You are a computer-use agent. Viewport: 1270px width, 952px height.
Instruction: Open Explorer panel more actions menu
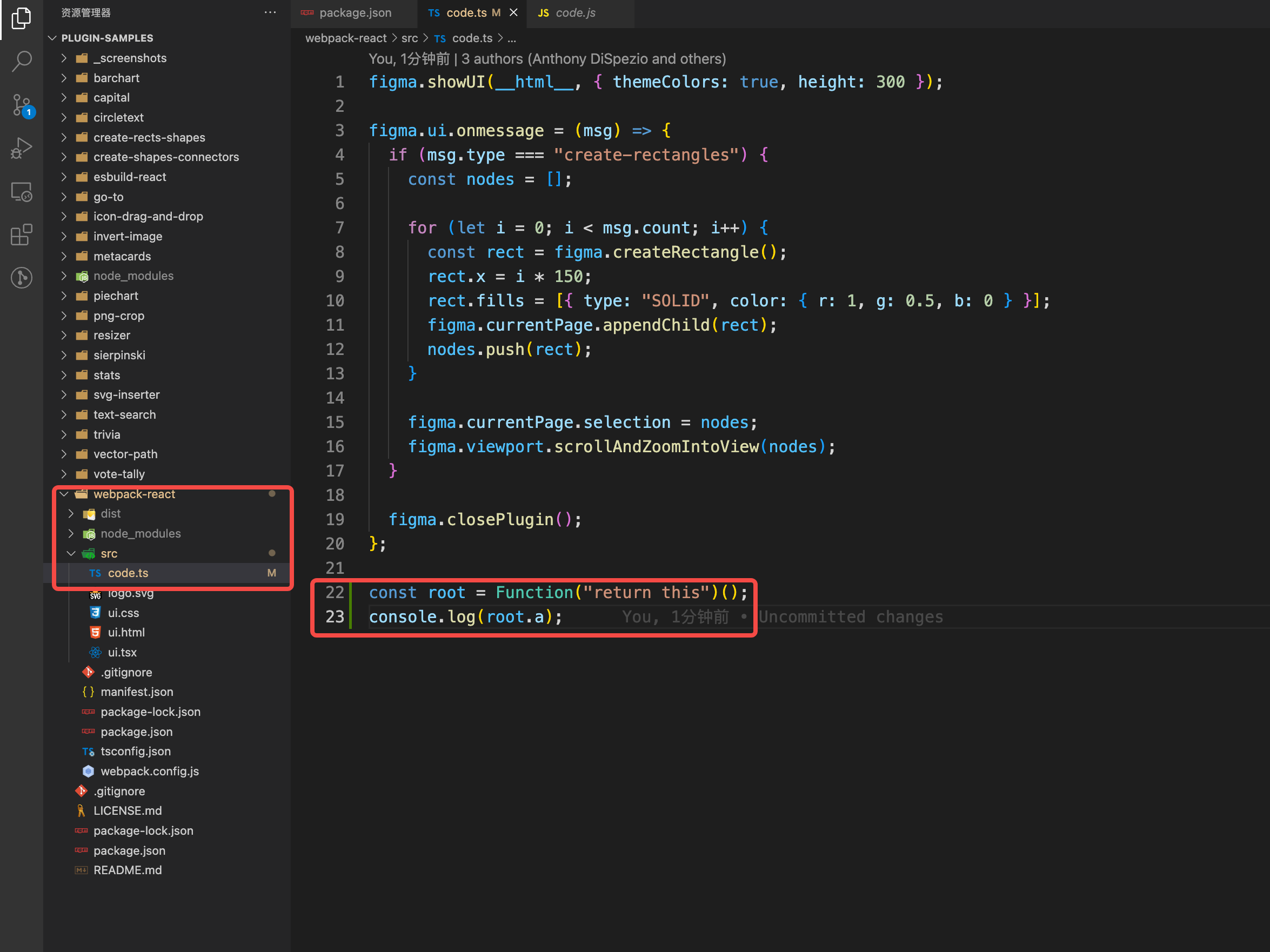click(270, 12)
